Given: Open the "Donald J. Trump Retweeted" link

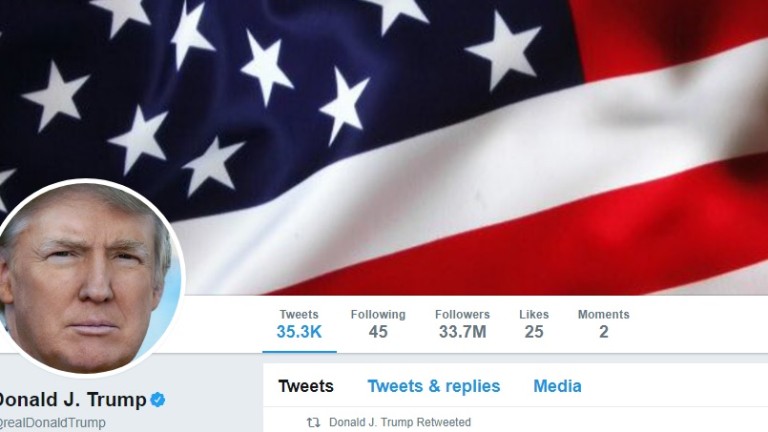Looking at the screenshot, I should 400,422.
